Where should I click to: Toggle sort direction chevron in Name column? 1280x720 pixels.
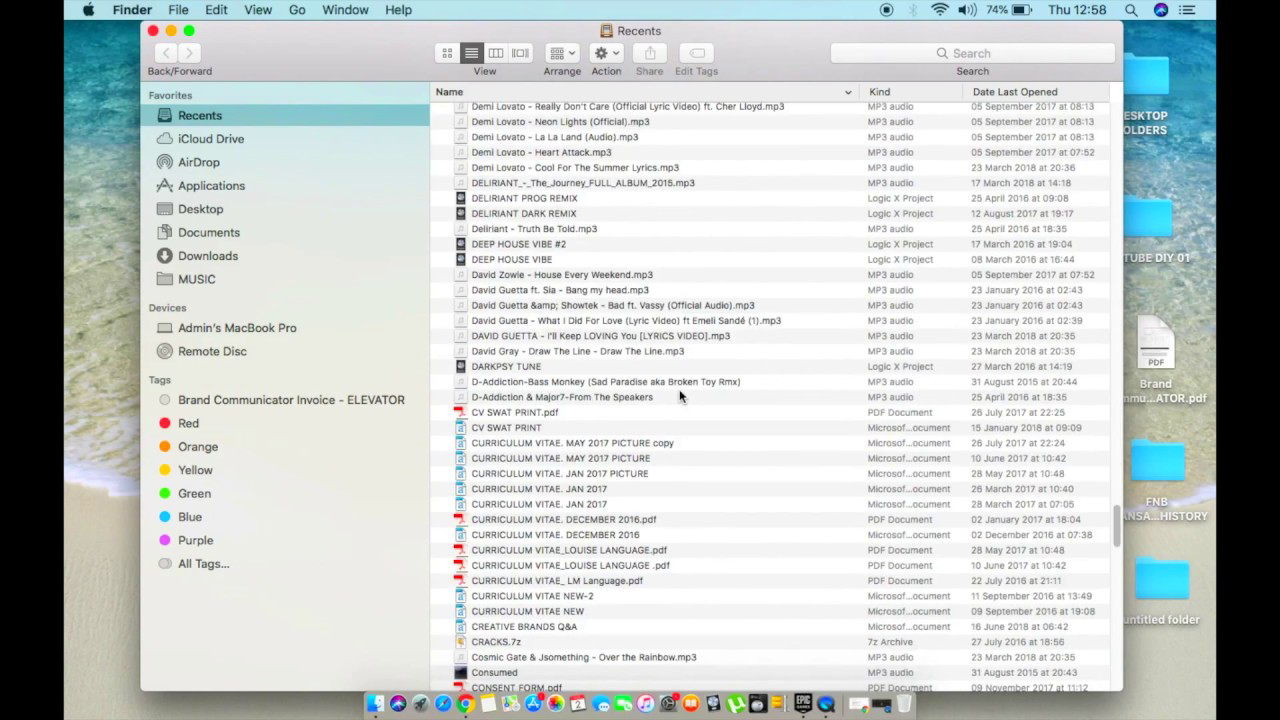pyautogui.click(x=848, y=92)
